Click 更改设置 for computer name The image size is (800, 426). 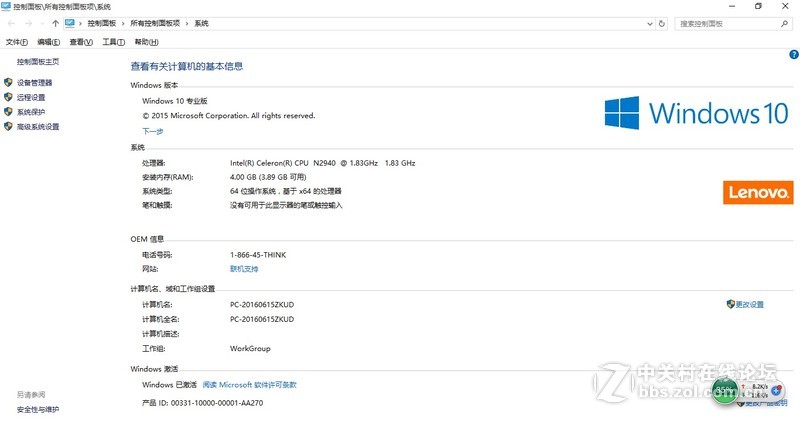749,305
